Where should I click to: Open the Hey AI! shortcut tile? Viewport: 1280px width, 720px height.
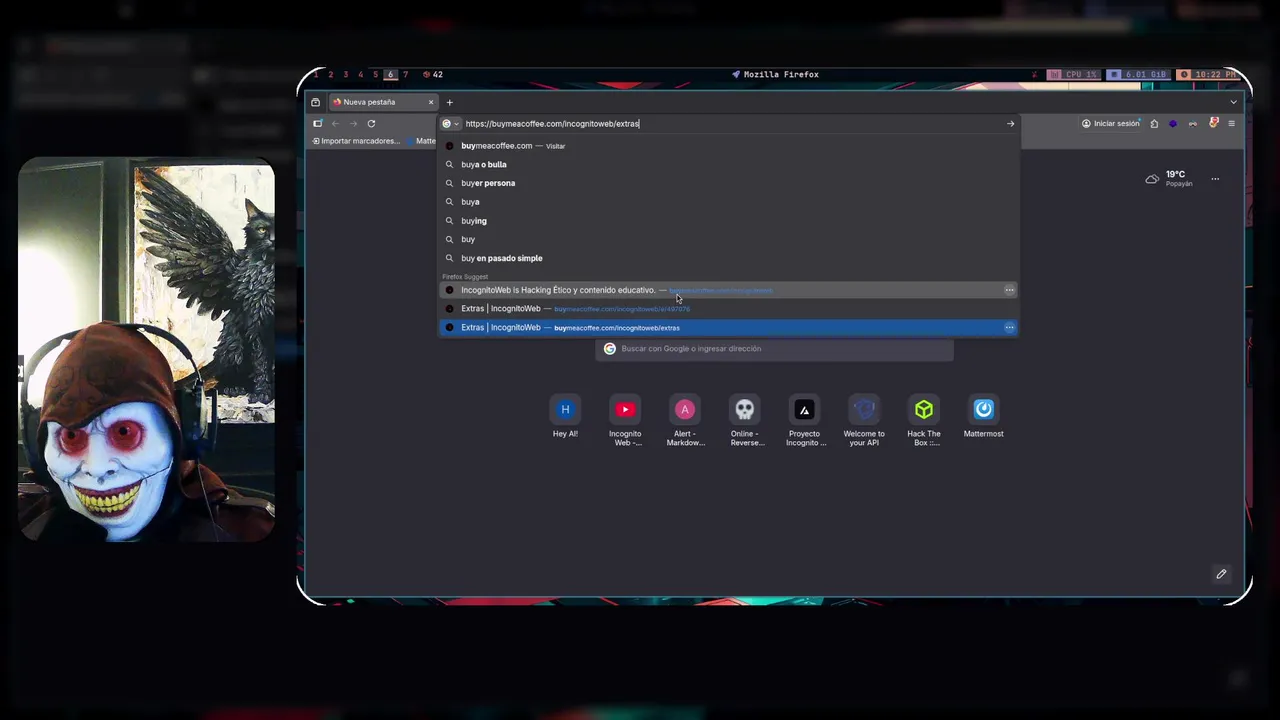click(565, 417)
